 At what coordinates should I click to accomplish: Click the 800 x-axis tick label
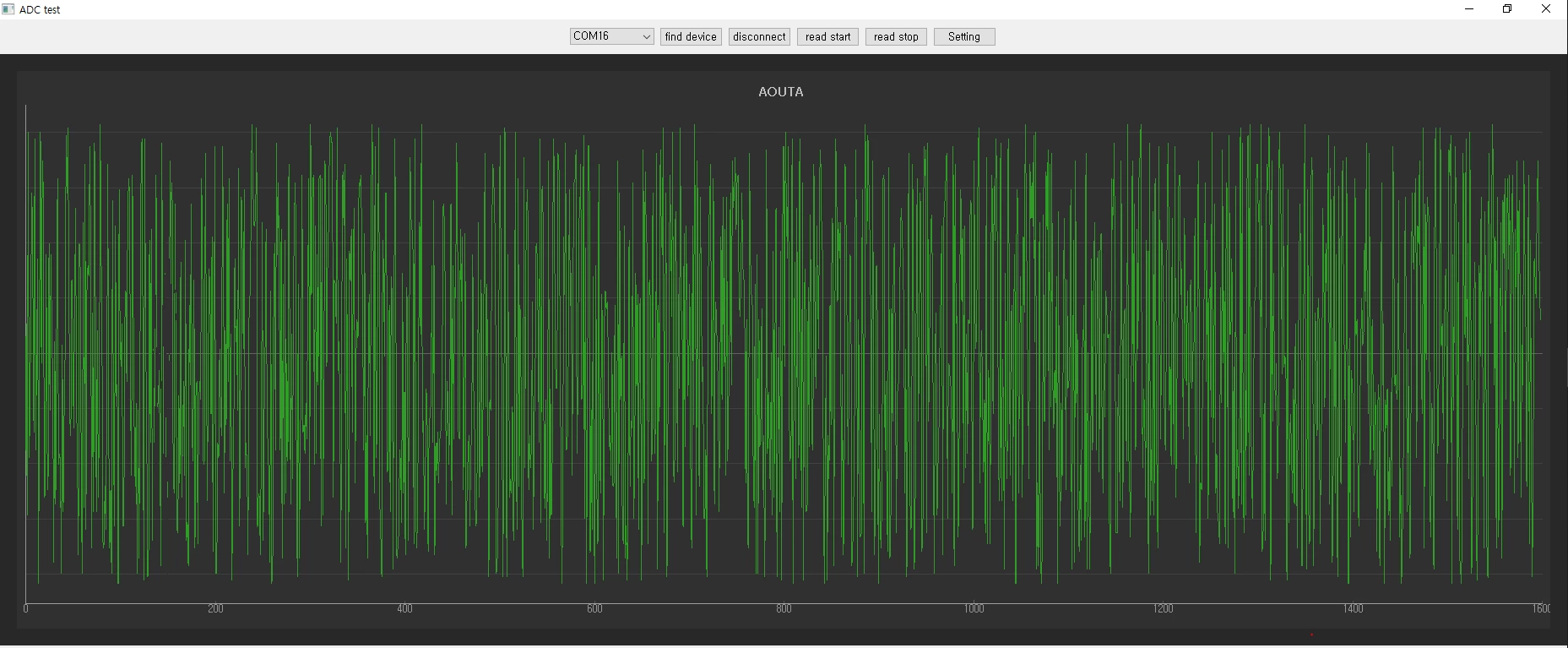point(784,609)
